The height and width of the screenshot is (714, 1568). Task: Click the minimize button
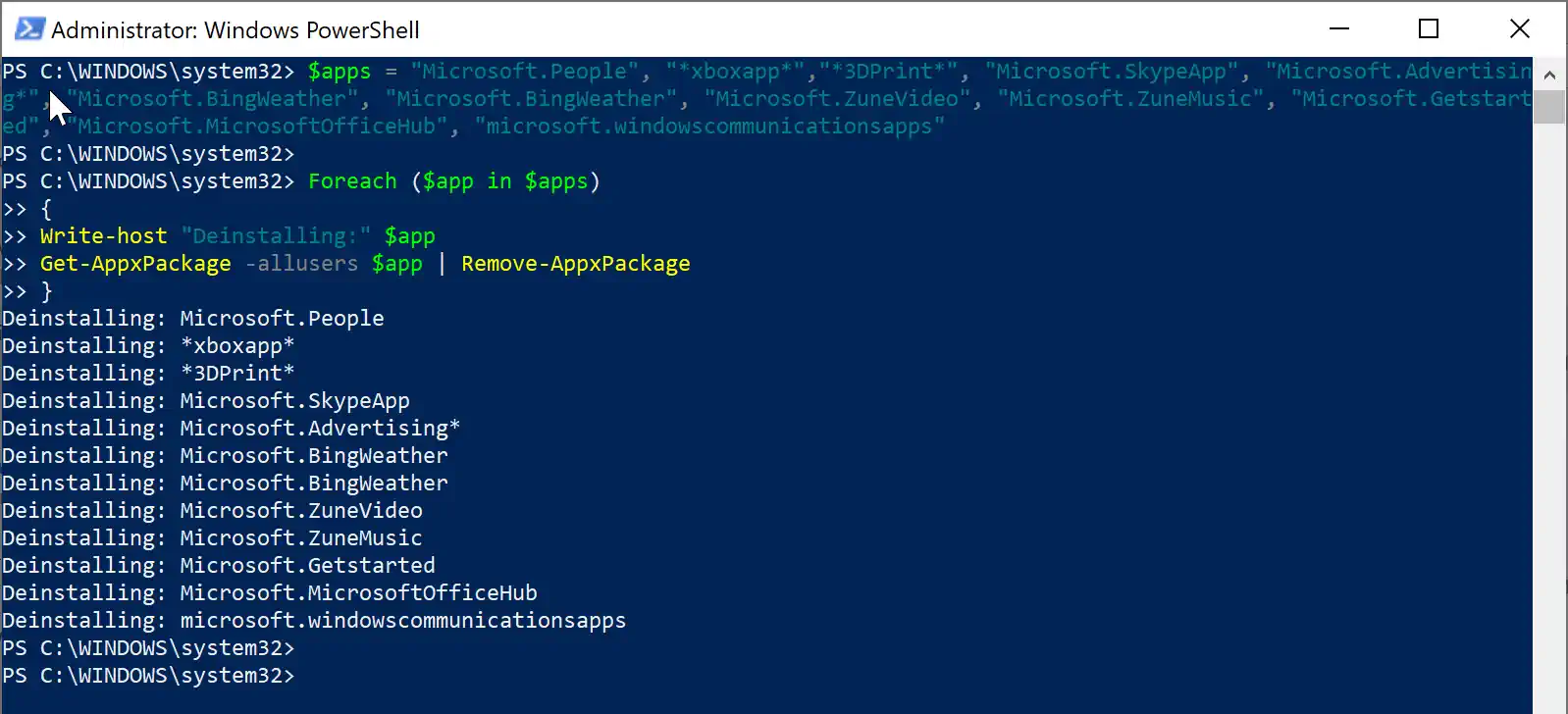click(x=1338, y=29)
